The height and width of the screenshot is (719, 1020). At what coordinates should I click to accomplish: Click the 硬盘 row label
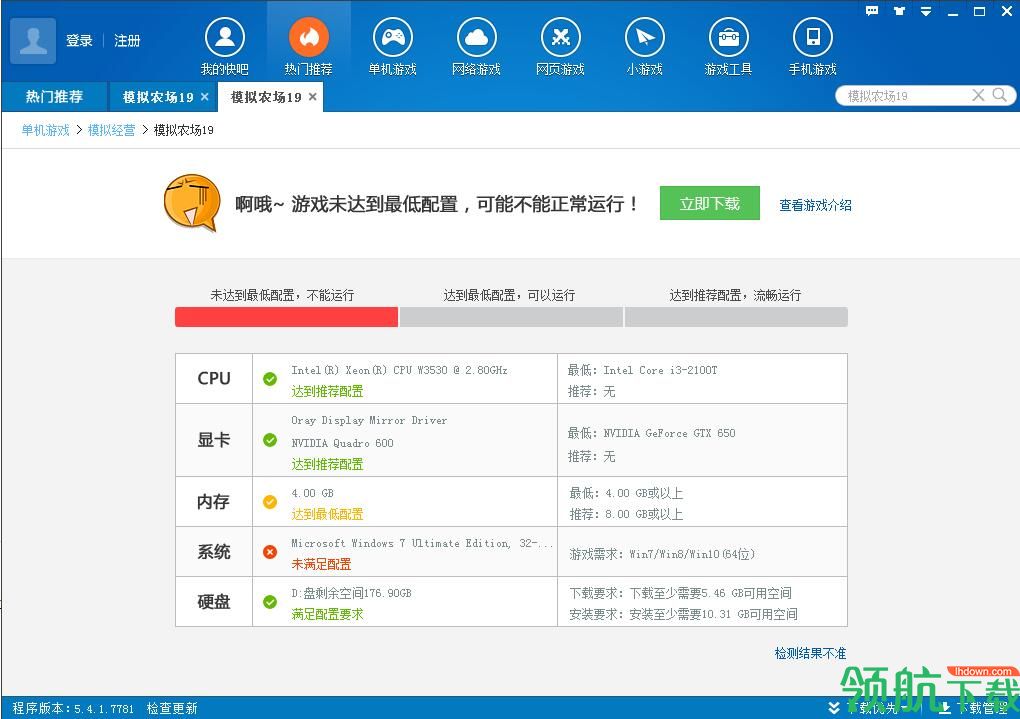point(214,602)
